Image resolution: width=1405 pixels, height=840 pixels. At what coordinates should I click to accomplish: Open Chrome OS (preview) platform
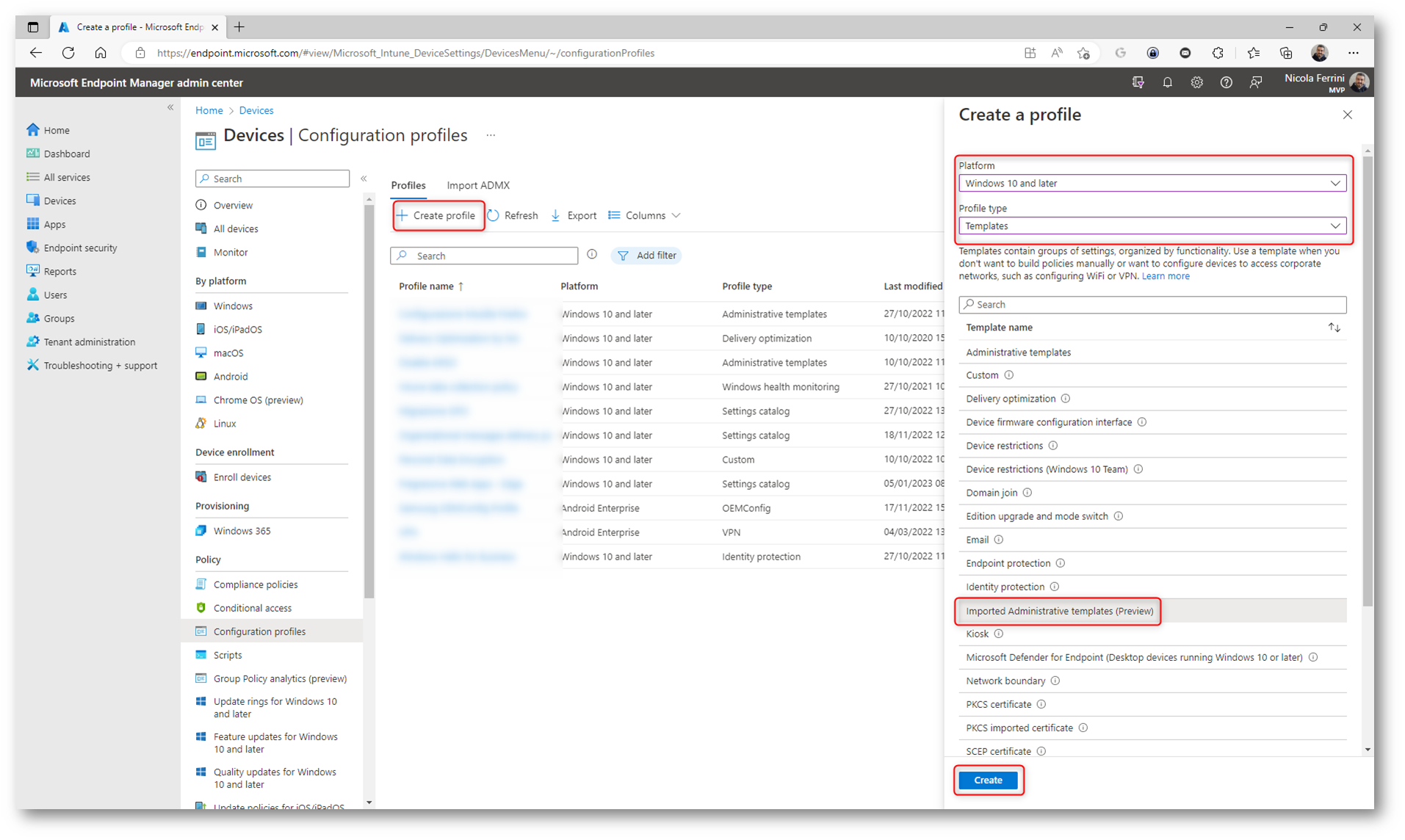258,400
